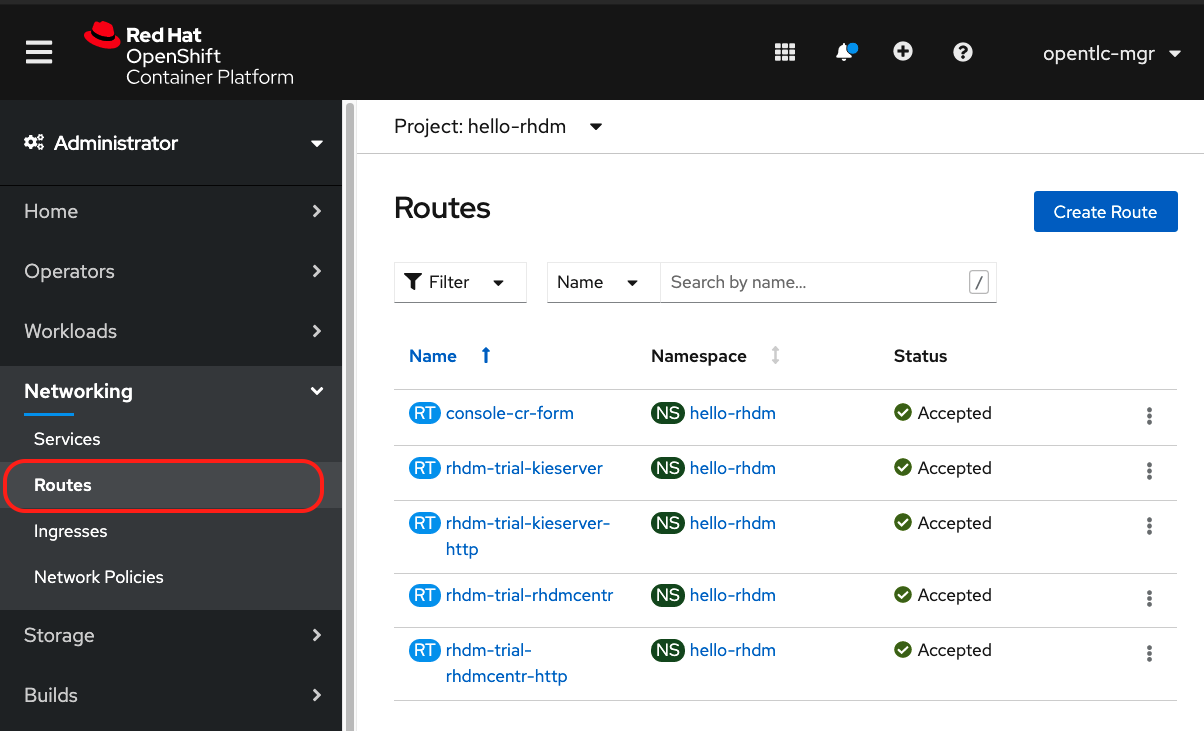
Task: Expand the Workloads navigation section
Action: [x=171, y=331]
